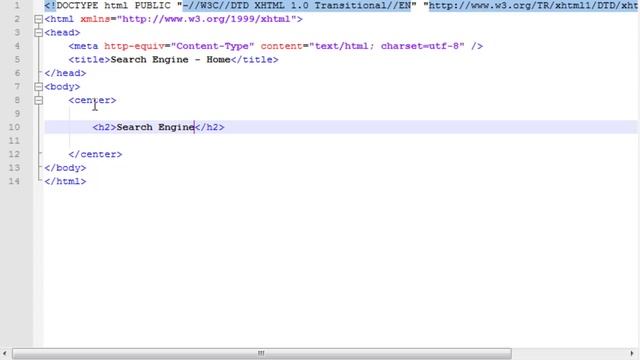Viewport: 640px width, 360px height.
Task: Collapse the html tag fold on line 2
Action: click(38, 19)
